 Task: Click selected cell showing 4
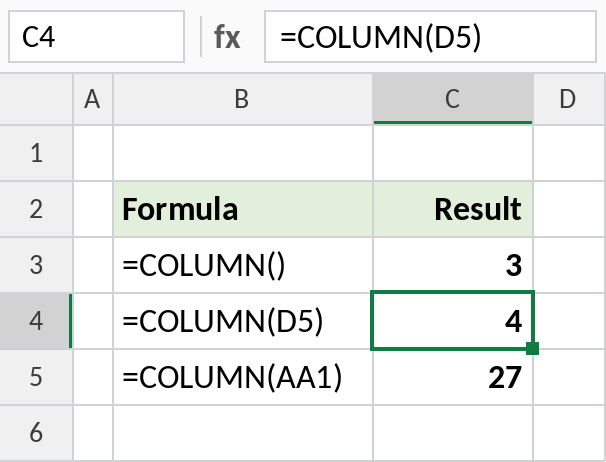coord(452,321)
